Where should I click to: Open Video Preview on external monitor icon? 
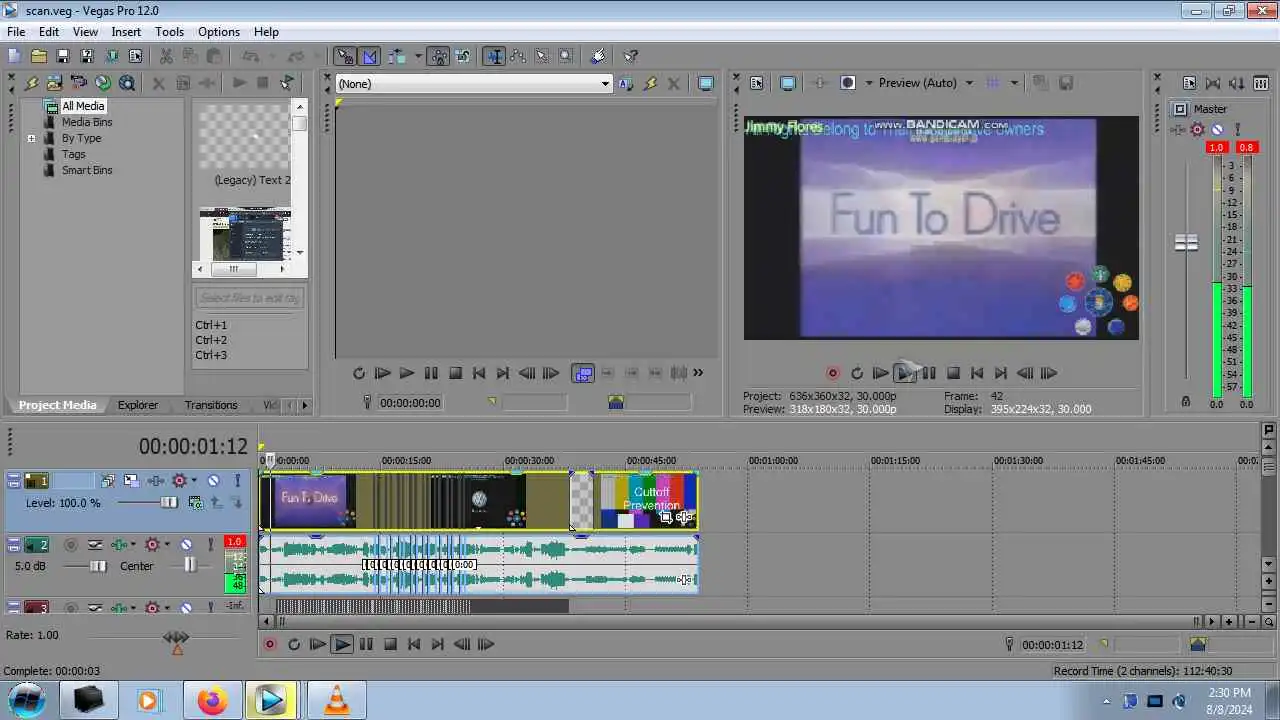coord(788,83)
